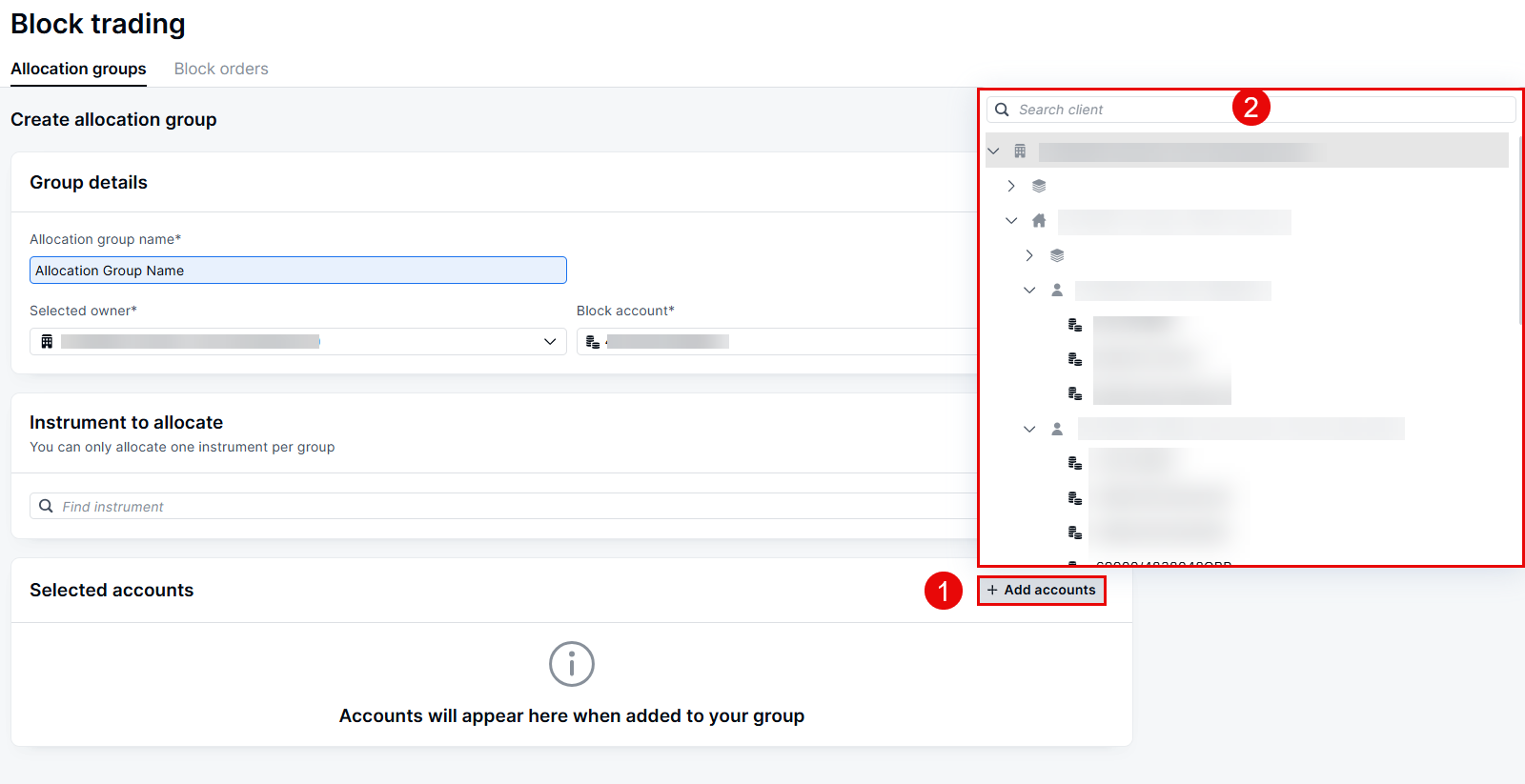The image size is (1525, 784).
Task: Click the first person icon in client tree
Action: (x=1057, y=291)
